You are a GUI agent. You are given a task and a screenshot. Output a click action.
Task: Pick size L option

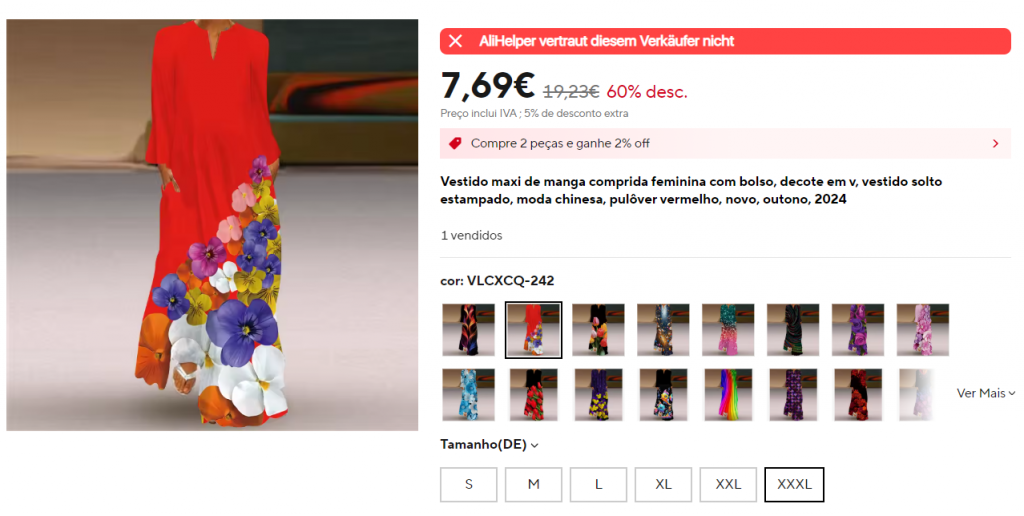(x=598, y=485)
